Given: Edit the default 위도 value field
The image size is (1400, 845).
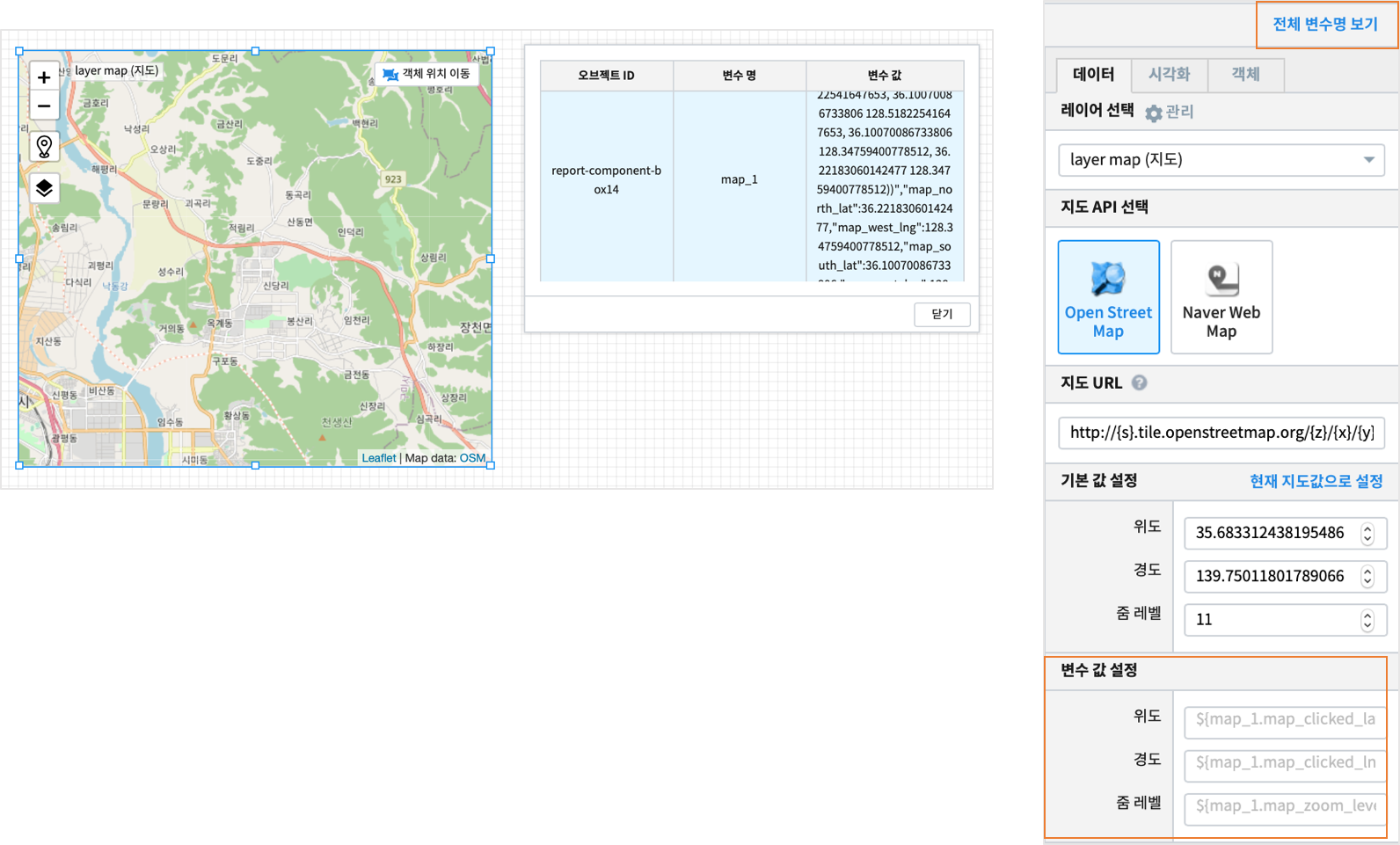Looking at the screenshot, I should (x=1285, y=533).
